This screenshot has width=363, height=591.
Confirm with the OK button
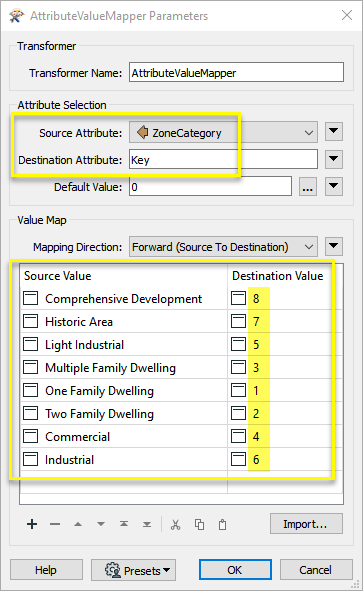[235, 570]
